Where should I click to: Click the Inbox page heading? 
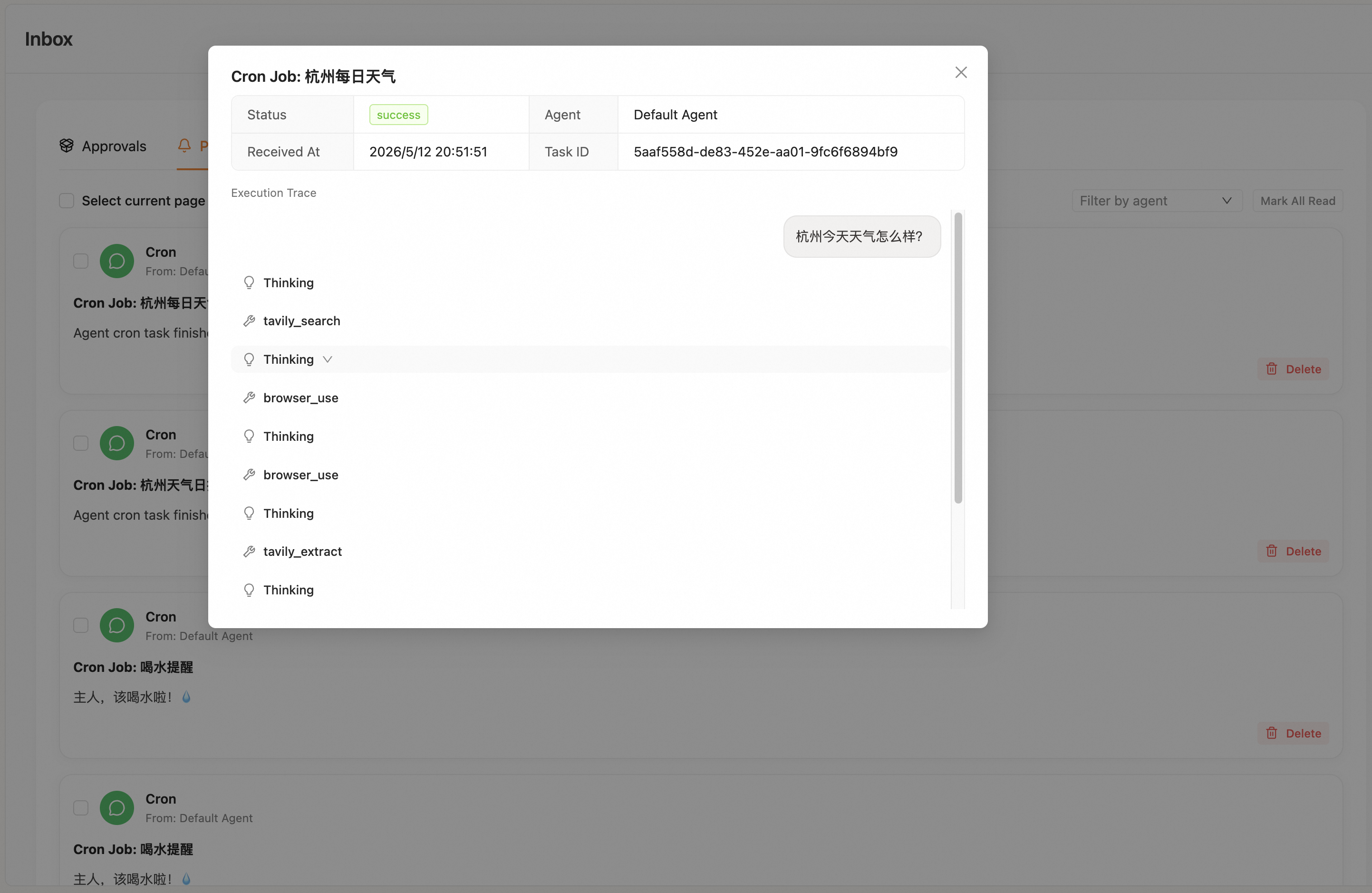pos(48,39)
